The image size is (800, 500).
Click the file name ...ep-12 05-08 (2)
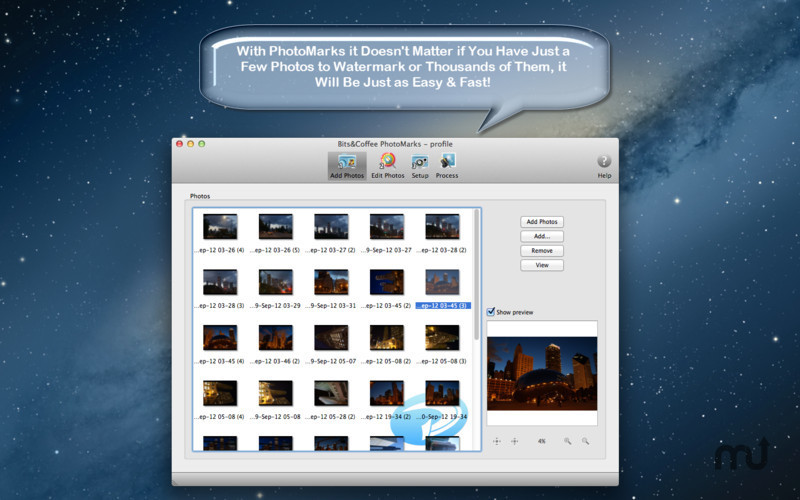pyautogui.click(x=387, y=361)
